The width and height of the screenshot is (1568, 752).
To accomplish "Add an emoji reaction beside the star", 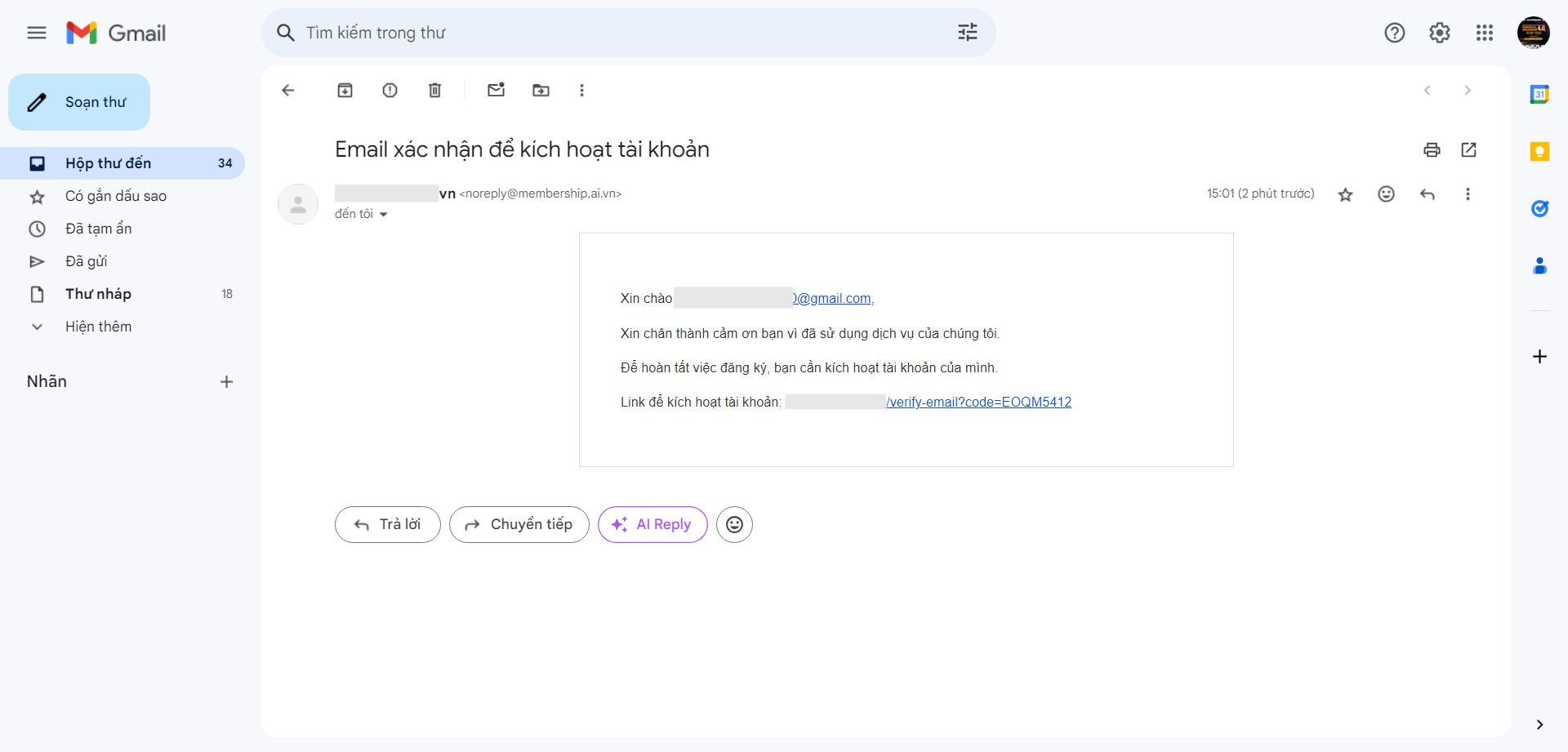I will point(1386,194).
